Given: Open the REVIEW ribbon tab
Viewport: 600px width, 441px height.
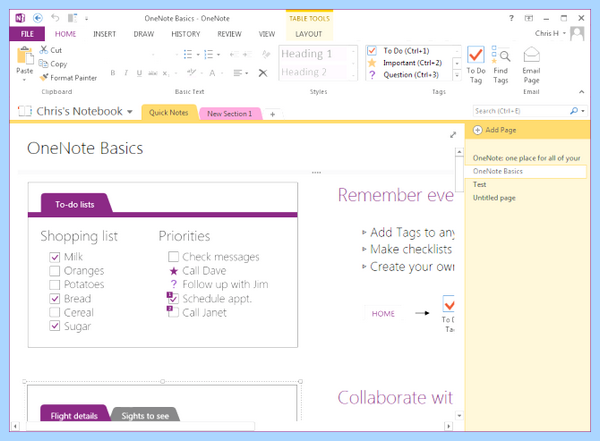Looking at the screenshot, I should [230, 34].
